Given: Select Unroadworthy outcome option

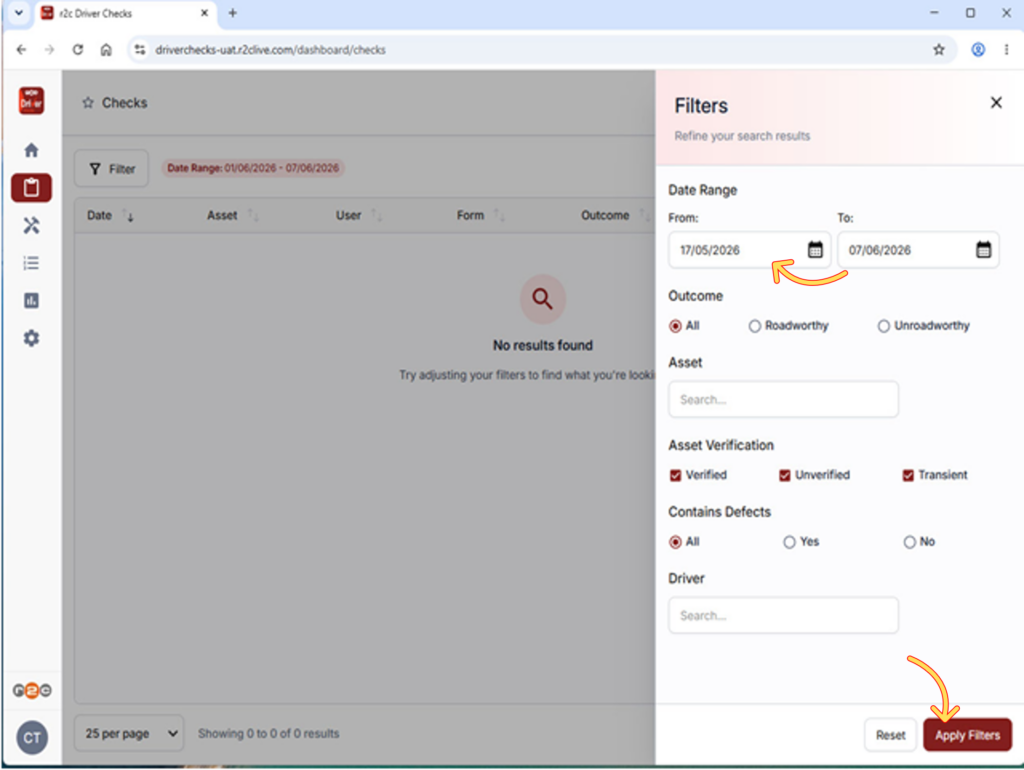Looking at the screenshot, I should pos(883,326).
